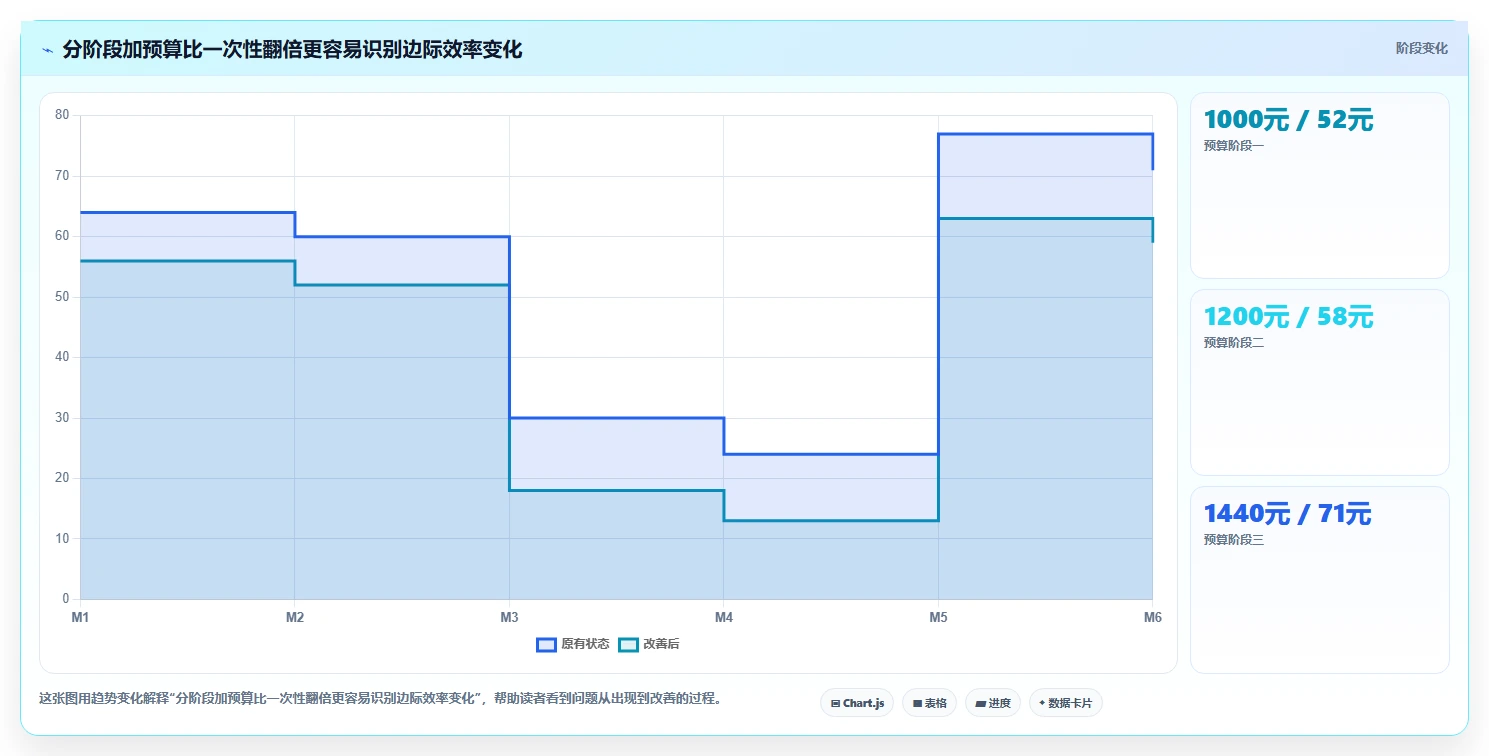Click the M2 axis label
The width and height of the screenshot is (1489, 756).
pyautogui.click(x=295, y=618)
